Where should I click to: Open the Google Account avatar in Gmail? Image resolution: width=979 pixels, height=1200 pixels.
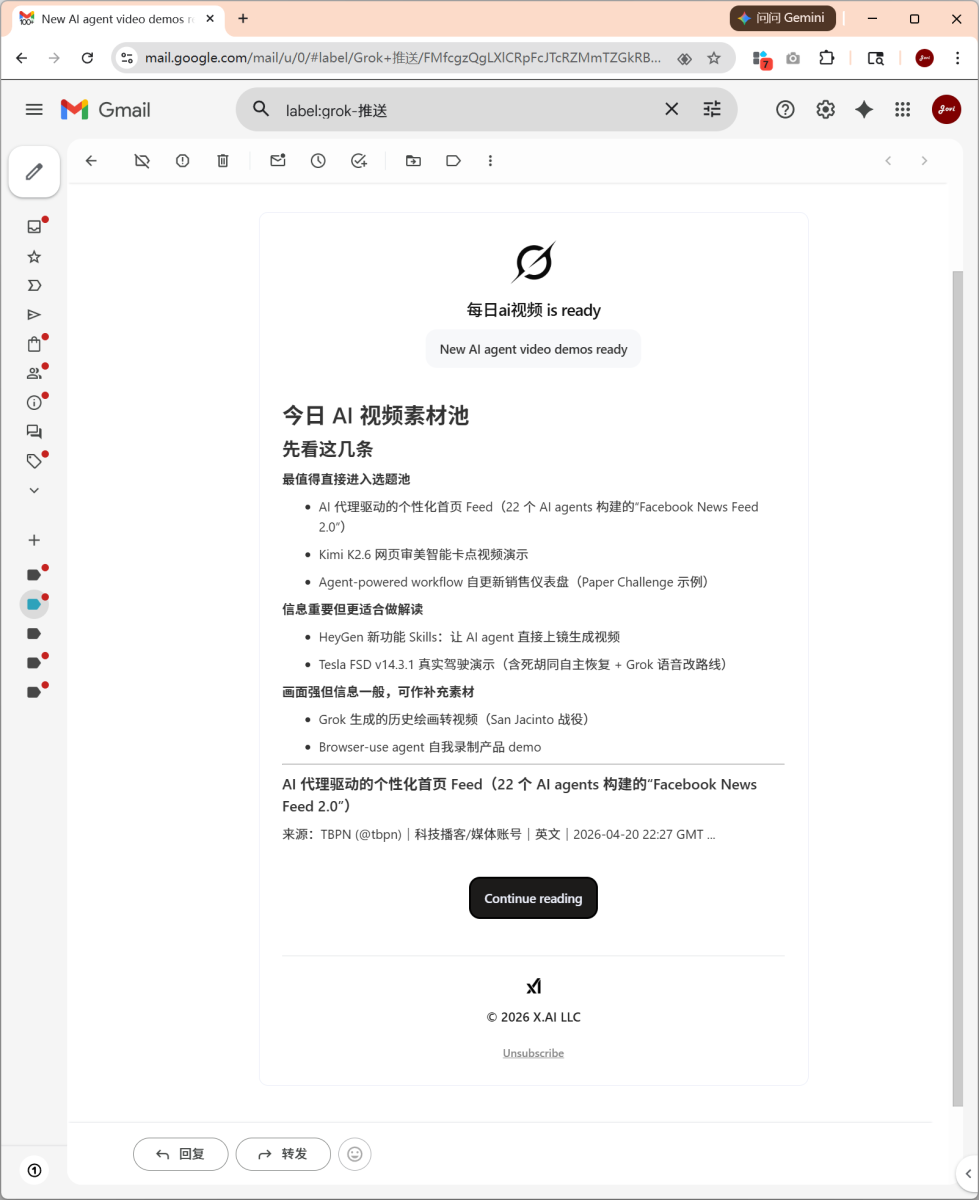coord(946,110)
